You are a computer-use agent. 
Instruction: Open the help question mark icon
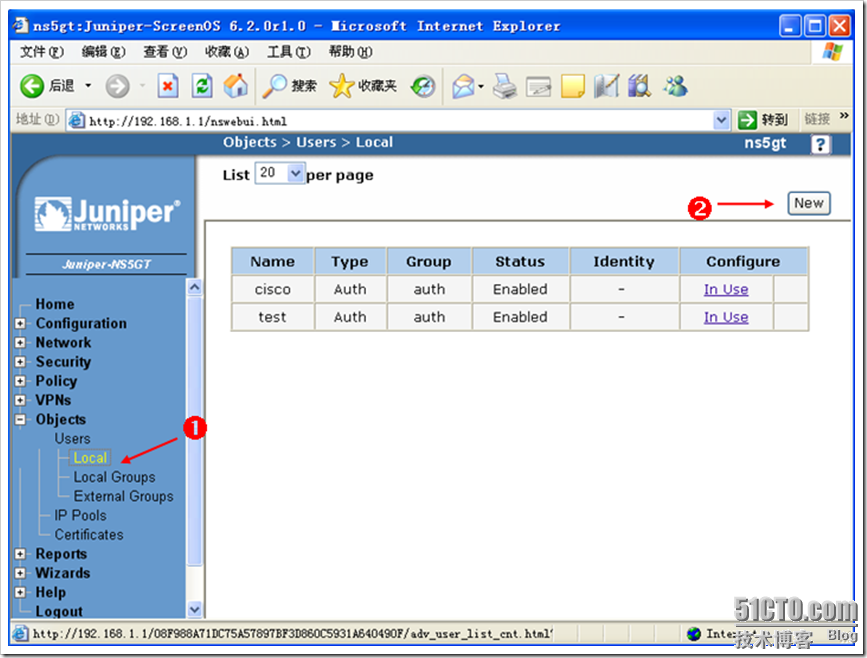tap(821, 144)
